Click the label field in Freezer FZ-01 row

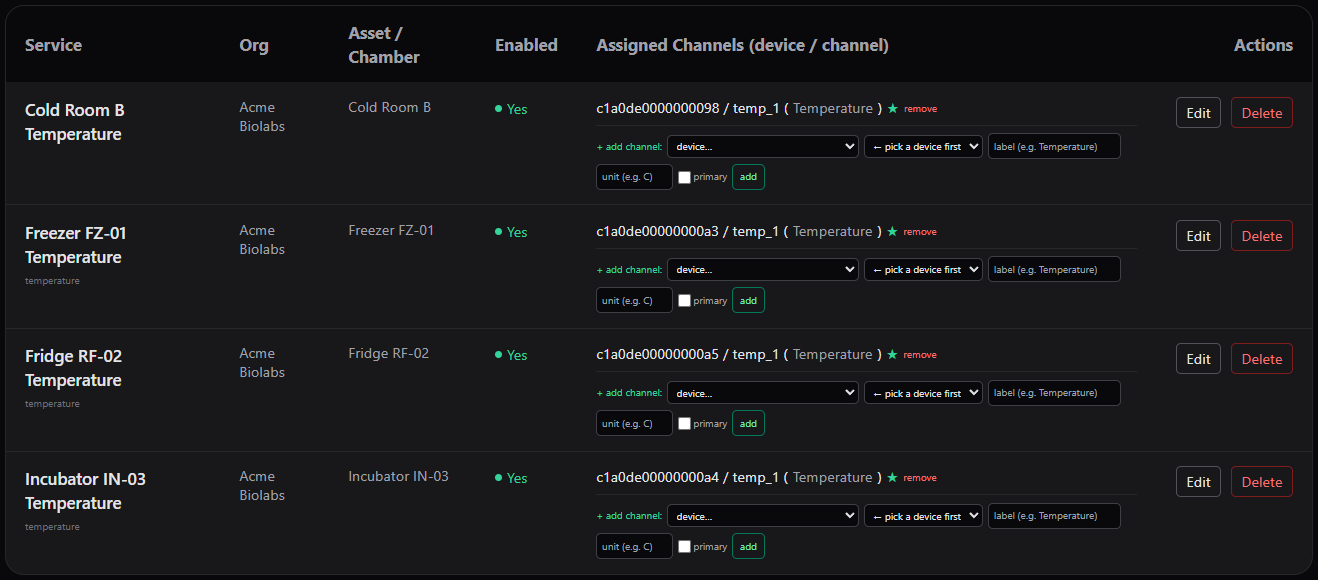tap(1054, 269)
